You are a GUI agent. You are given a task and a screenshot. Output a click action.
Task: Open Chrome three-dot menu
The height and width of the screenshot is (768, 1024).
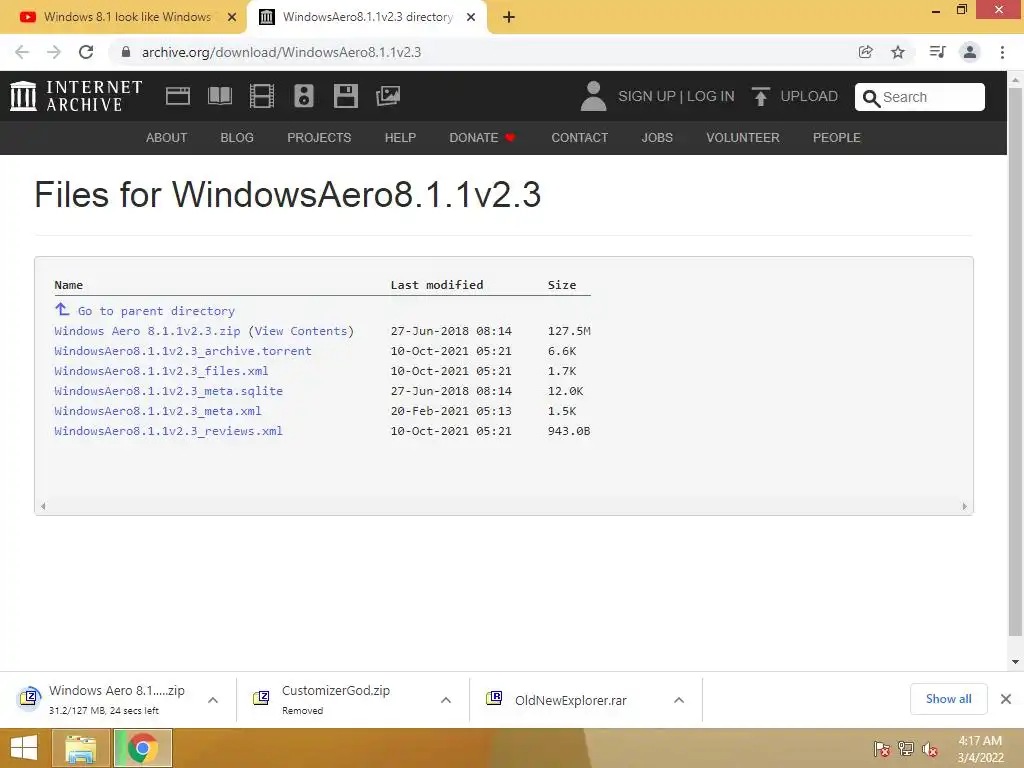point(1002,52)
